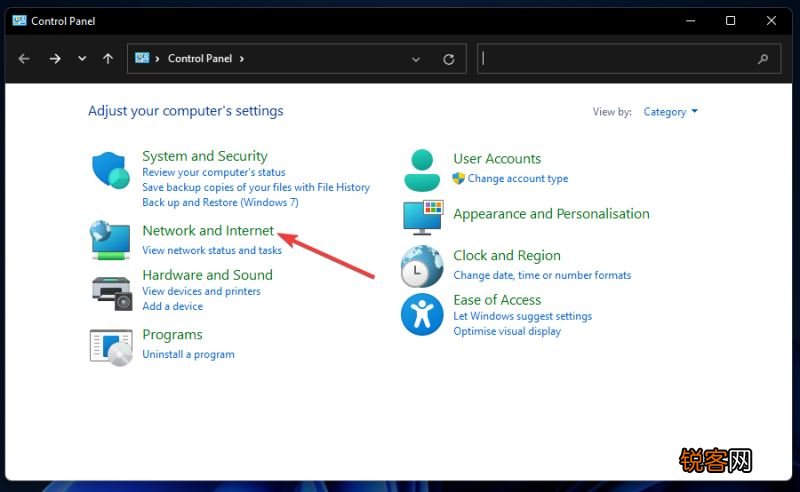Screen dimensions: 800x492
Task: Open the Programs disc icon
Action: click(x=111, y=348)
